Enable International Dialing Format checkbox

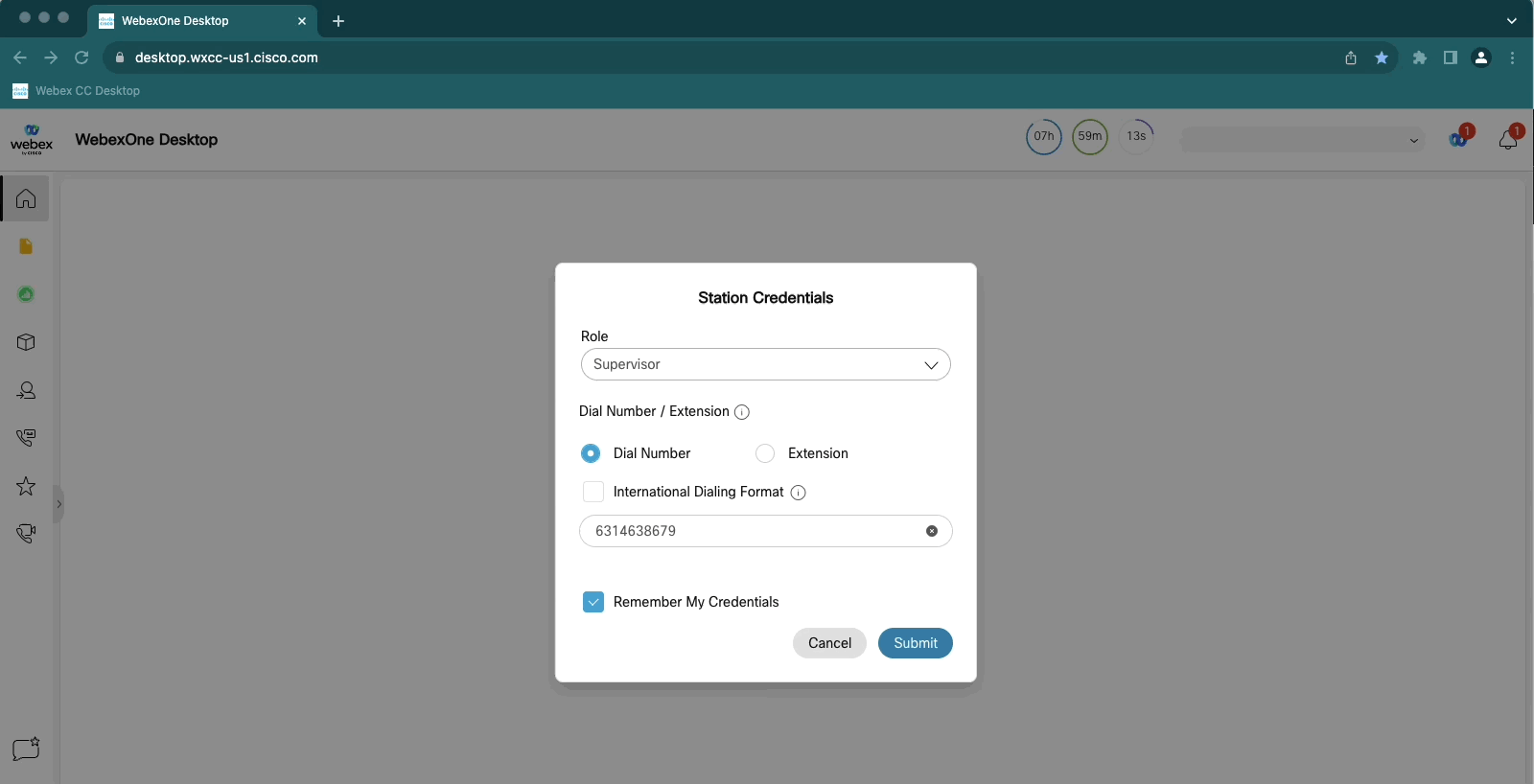593,492
